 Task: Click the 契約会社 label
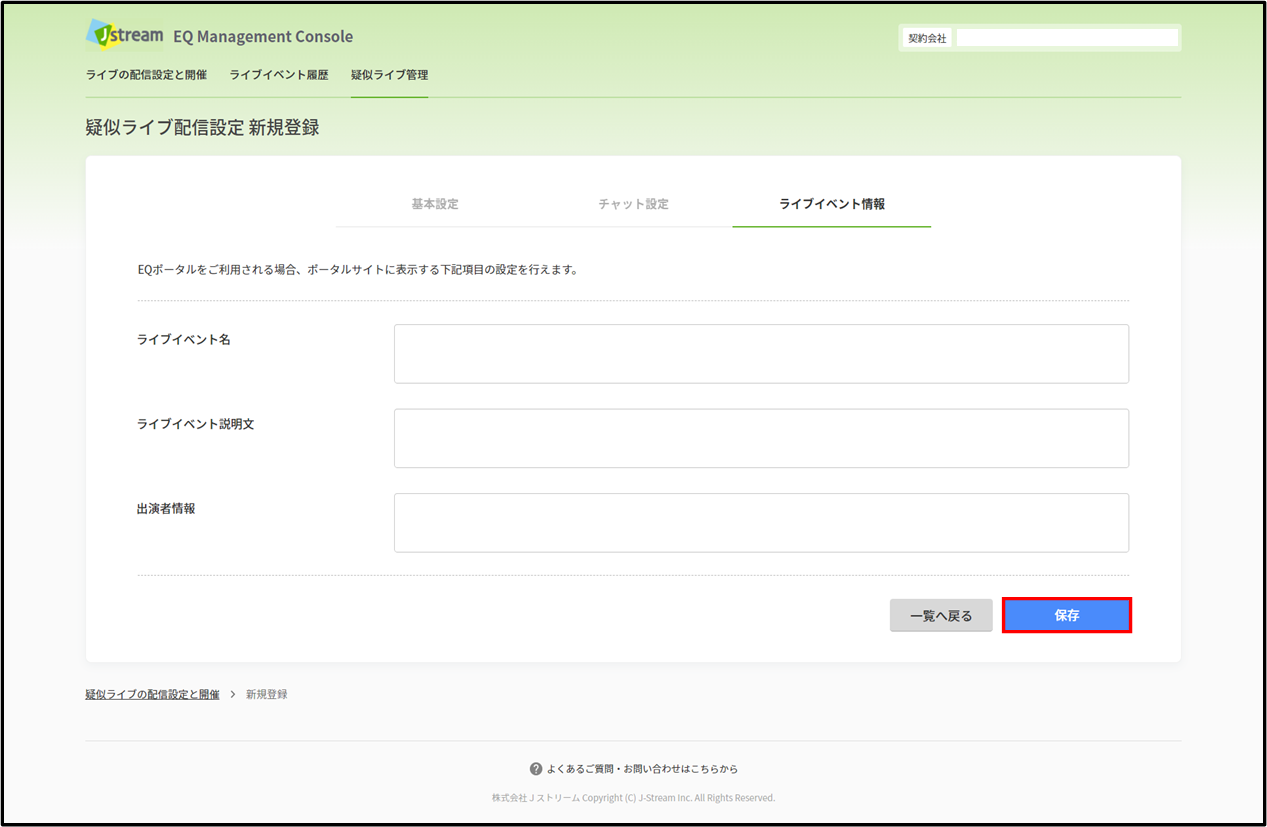[x=927, y=38]
